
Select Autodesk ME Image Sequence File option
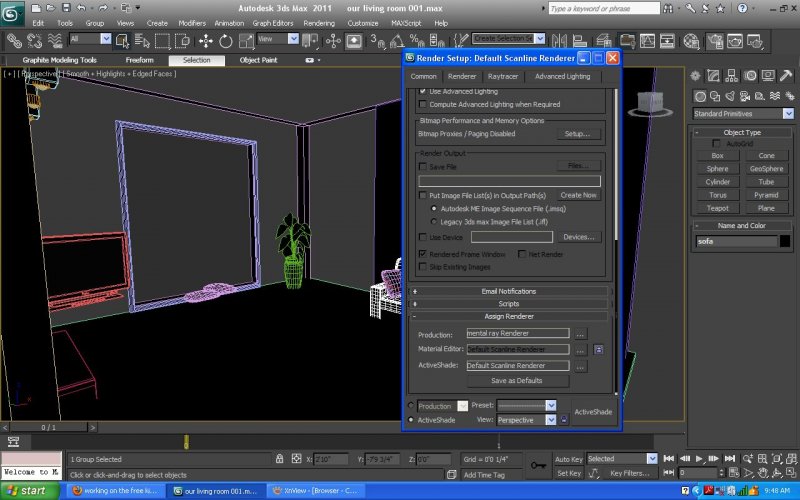434,209
